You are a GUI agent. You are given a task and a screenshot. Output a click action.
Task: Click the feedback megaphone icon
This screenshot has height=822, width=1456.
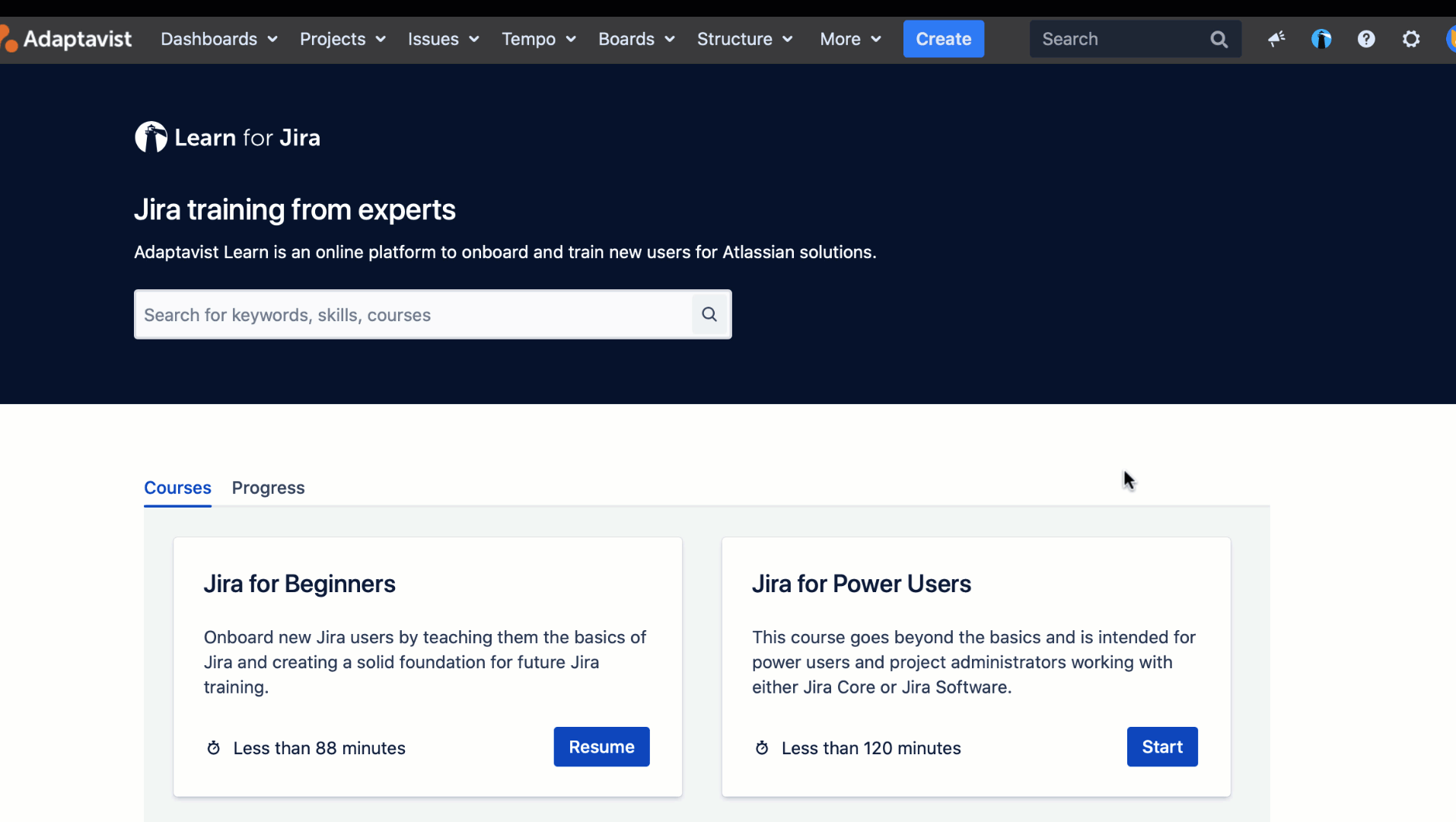pyautogui.click(x=1276, y=39)
